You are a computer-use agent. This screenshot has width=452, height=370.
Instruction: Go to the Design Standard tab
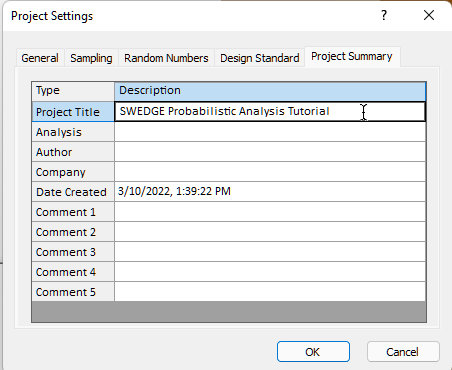[x=260, y=58]
